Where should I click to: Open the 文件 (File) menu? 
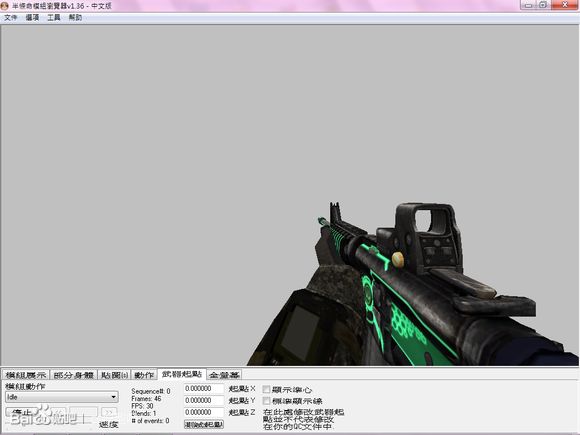(11, 17)
